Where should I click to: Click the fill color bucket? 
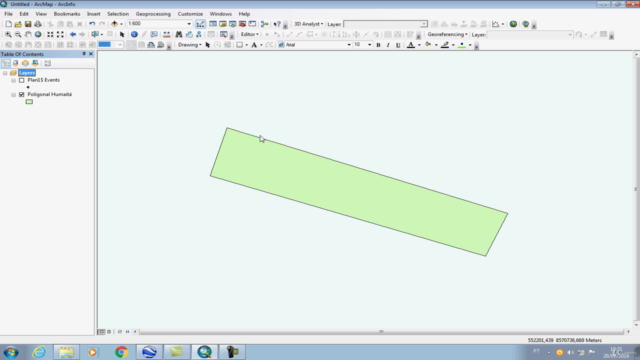[x=428, y=45]
